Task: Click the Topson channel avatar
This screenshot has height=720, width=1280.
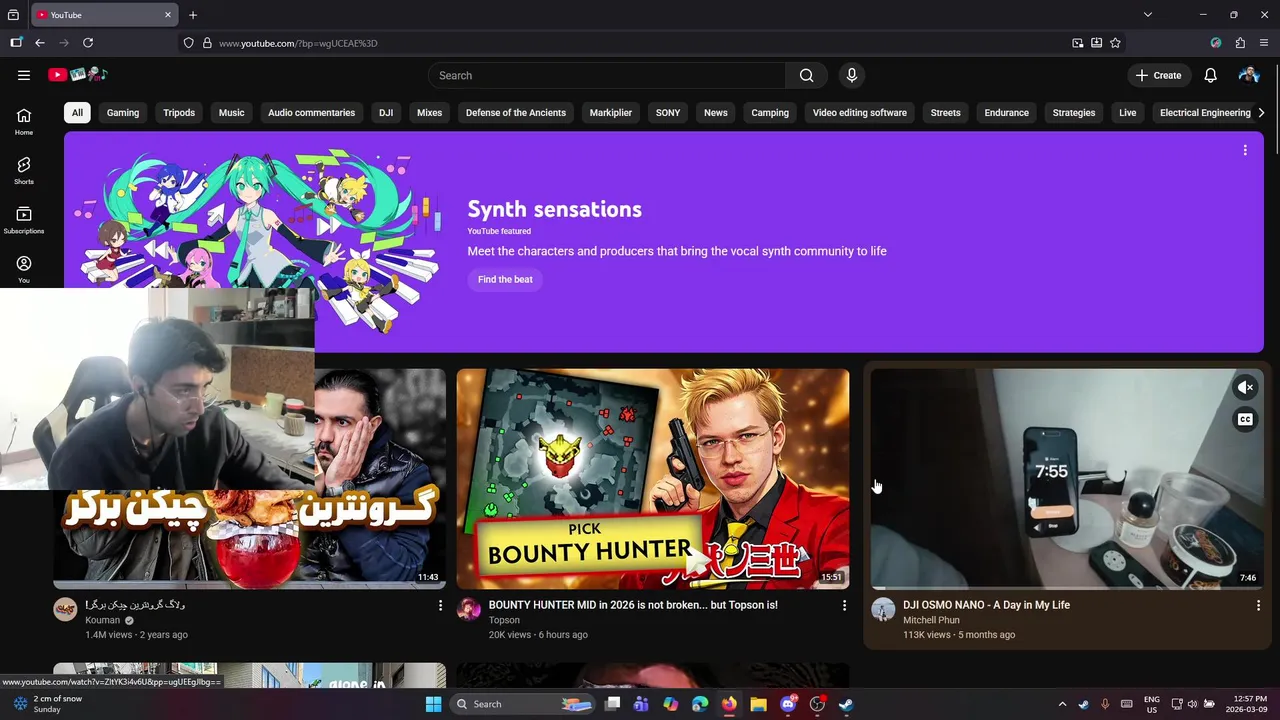Action: (x=469, y=610)
